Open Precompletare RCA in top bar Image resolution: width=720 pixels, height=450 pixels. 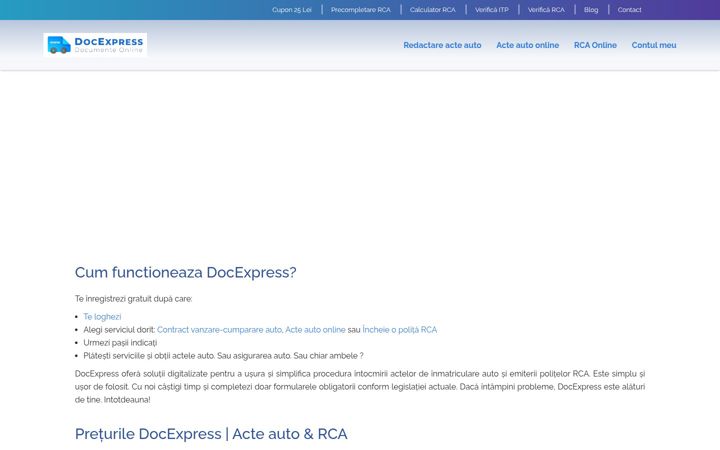point(360,10)
